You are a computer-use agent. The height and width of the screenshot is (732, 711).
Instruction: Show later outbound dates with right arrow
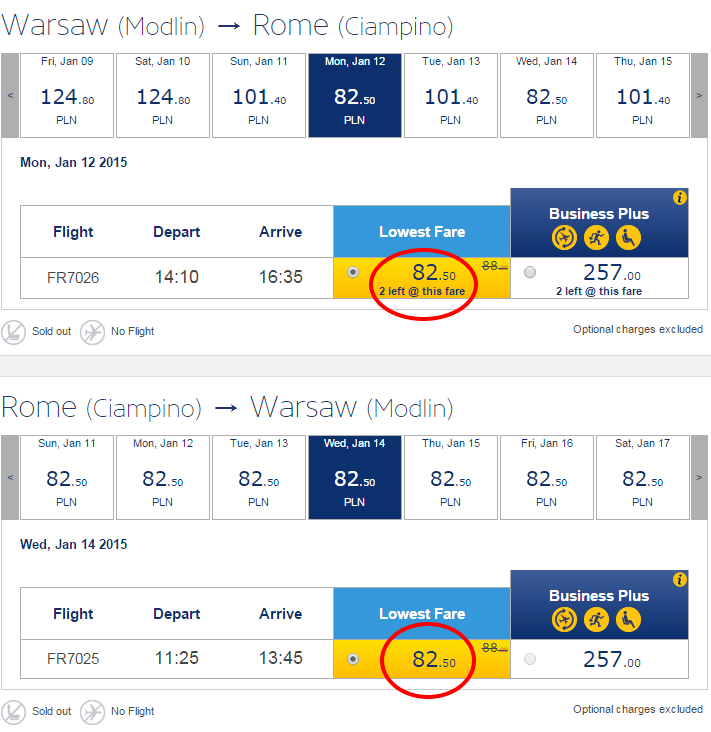[x=701, y=95]
